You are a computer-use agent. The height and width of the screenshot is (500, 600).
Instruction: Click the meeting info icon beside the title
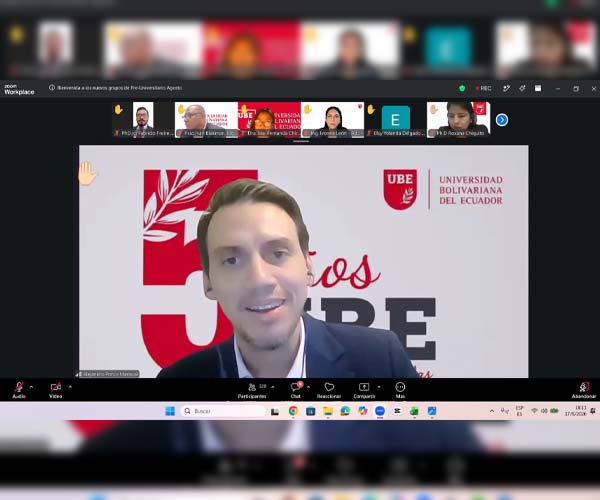52,88
